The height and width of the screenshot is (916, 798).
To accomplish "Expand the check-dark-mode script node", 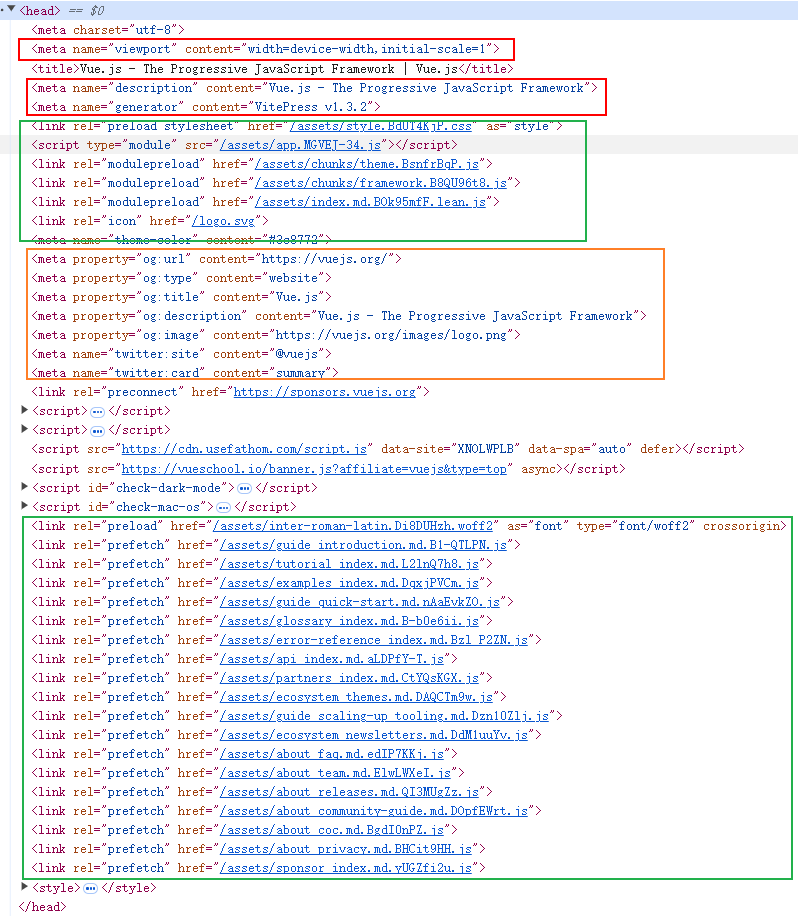I will click(x=24, y=487).
